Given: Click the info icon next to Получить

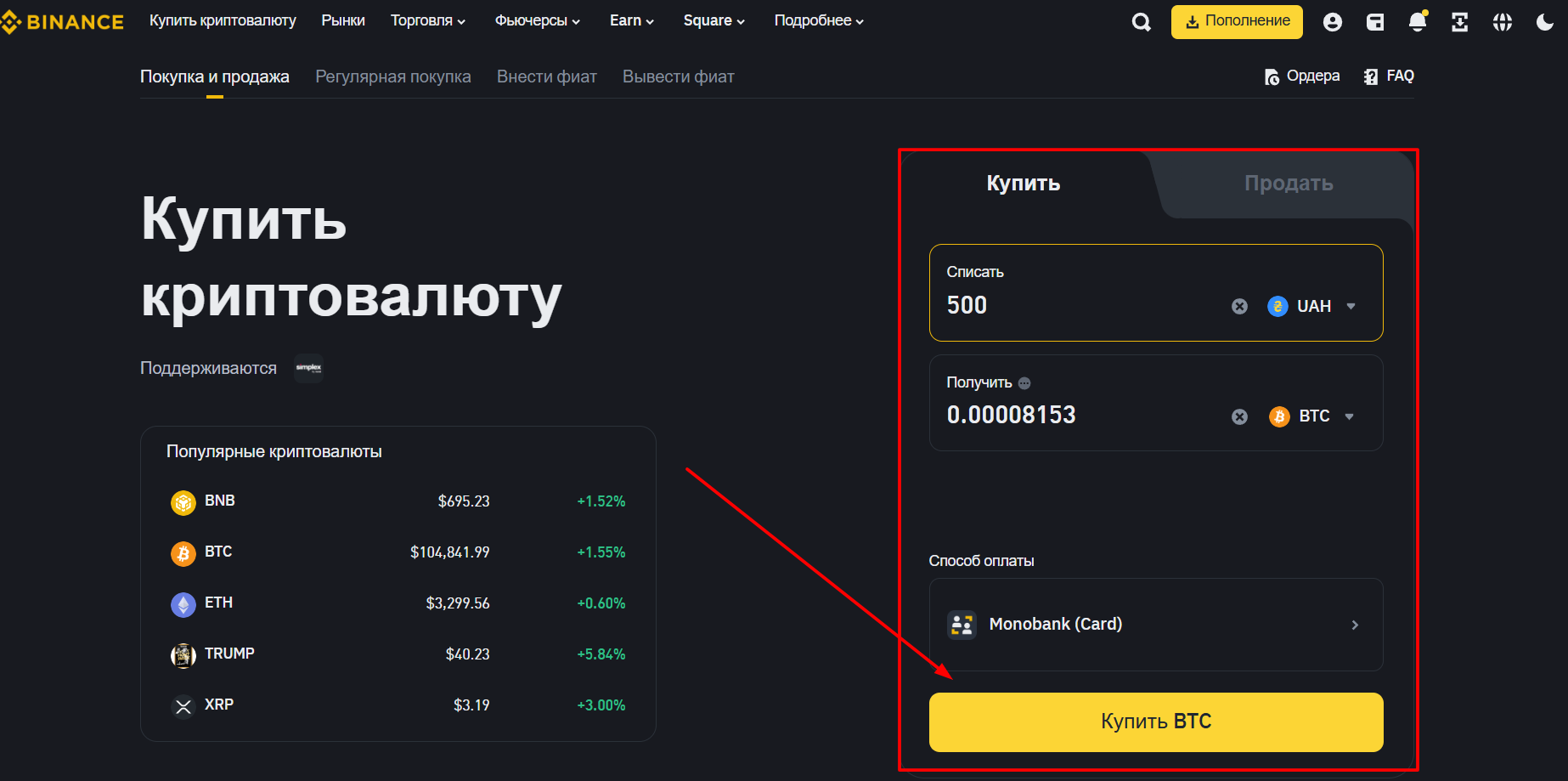Looking at the screenshot, I should [x=1024, y=383].
